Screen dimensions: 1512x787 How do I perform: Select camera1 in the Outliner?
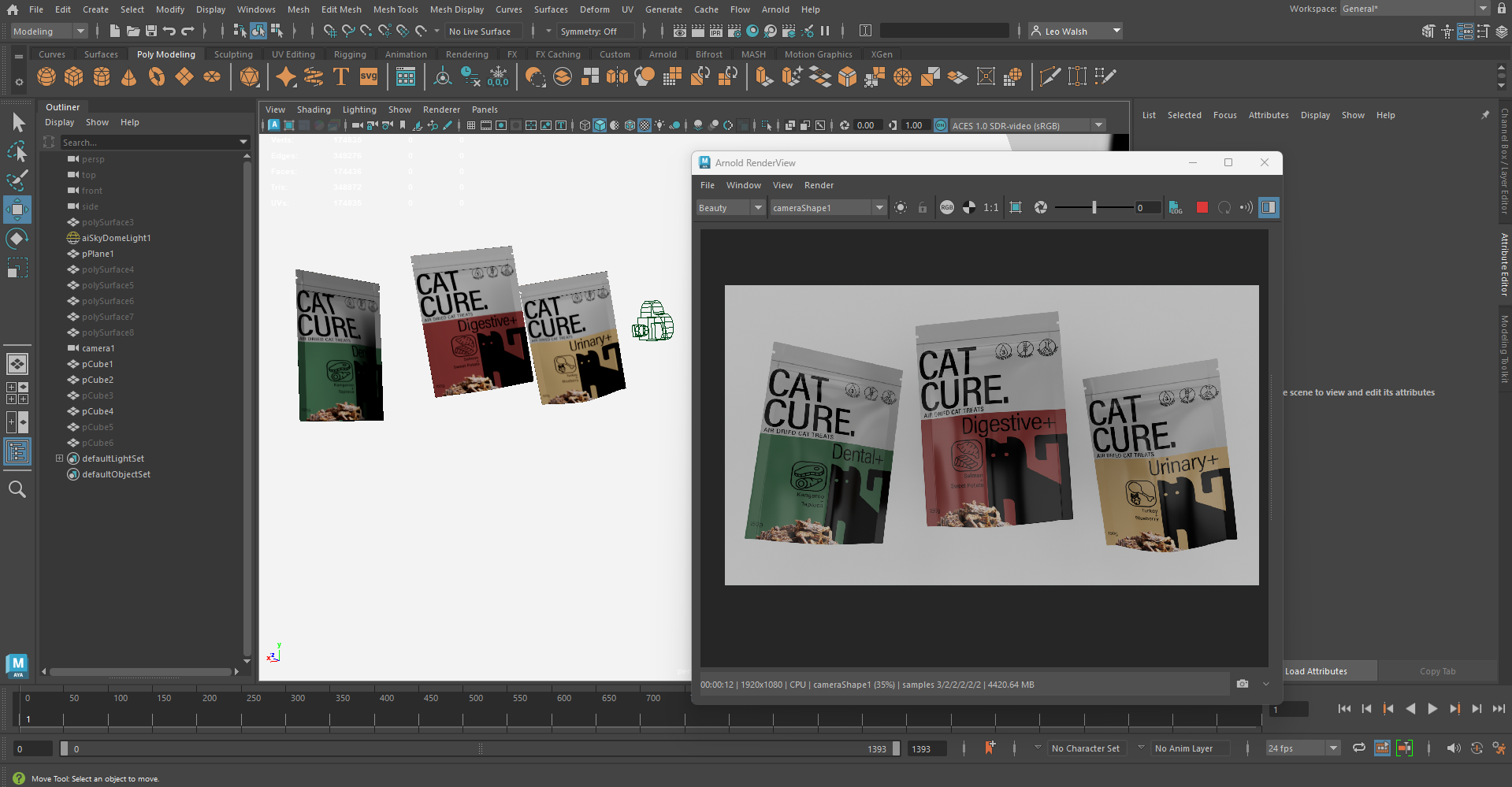point(98,348)
